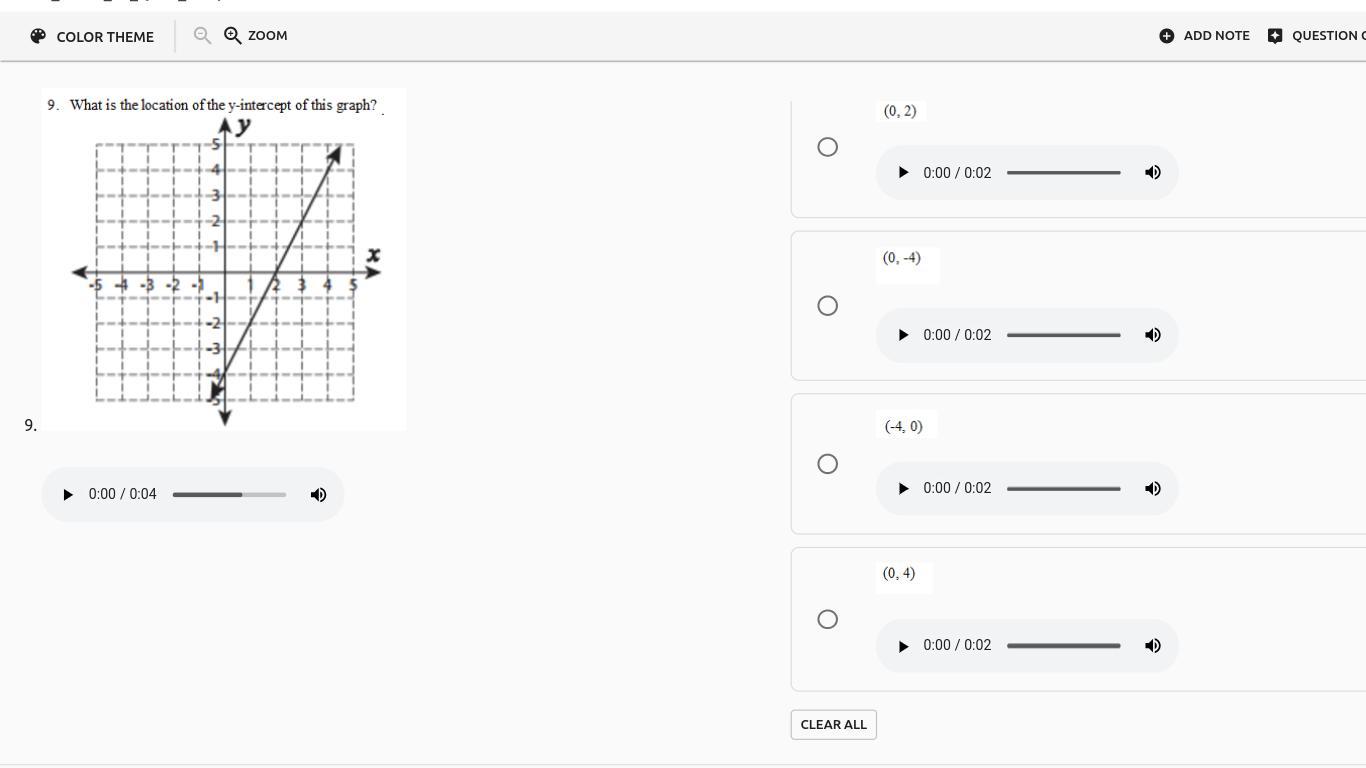Viewport: 1366px width, 768px height.
Task: Click the Add Note button label
Action: point(1216,36)
